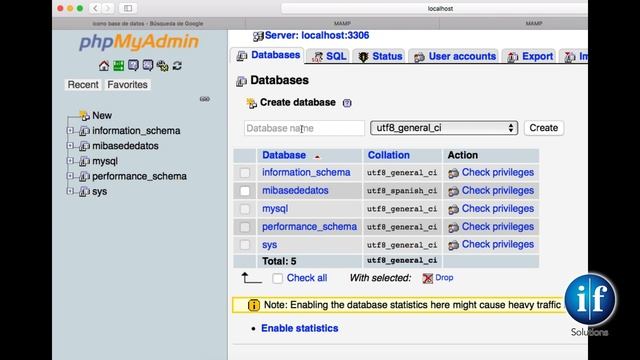
Task: Click information_schema database icon in tree
Action: pyautogui.click(x=84, y=131)
